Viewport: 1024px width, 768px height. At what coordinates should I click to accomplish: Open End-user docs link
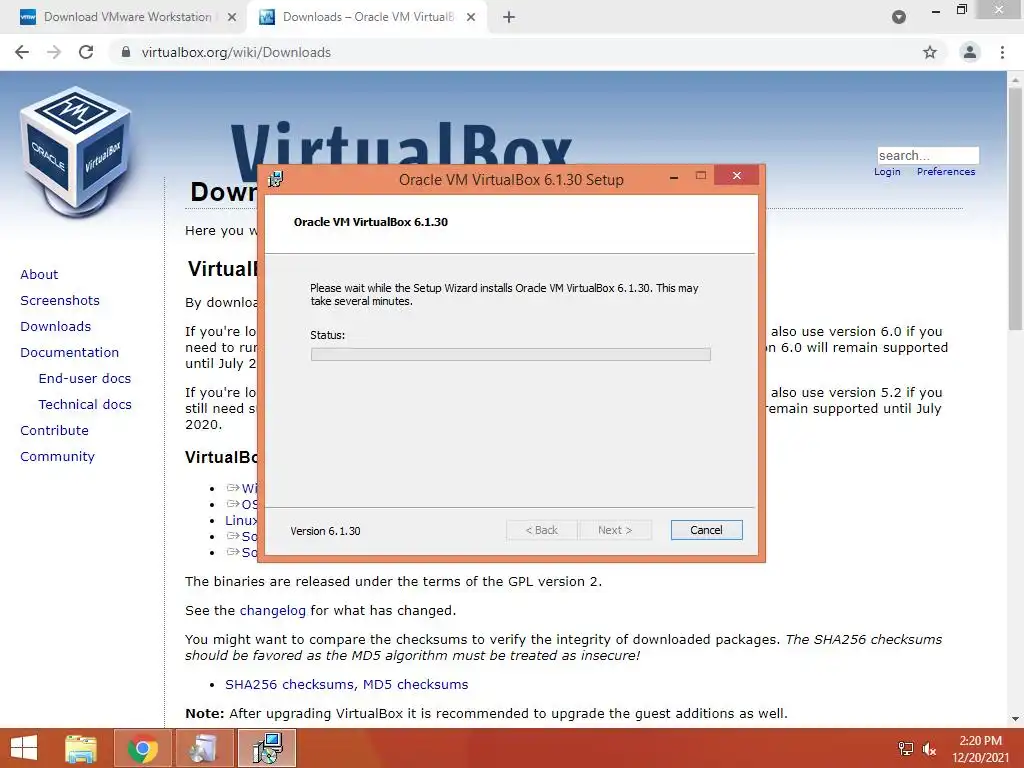85,379
